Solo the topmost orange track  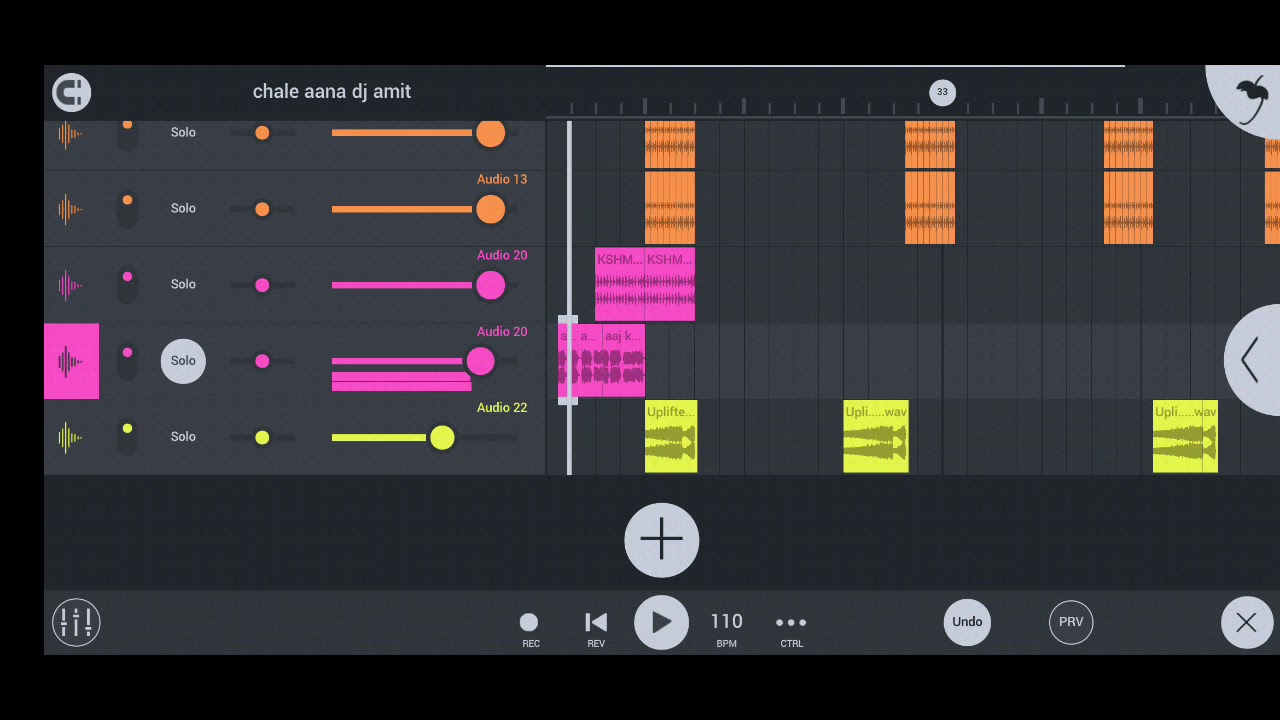click(x=183, y=132)
